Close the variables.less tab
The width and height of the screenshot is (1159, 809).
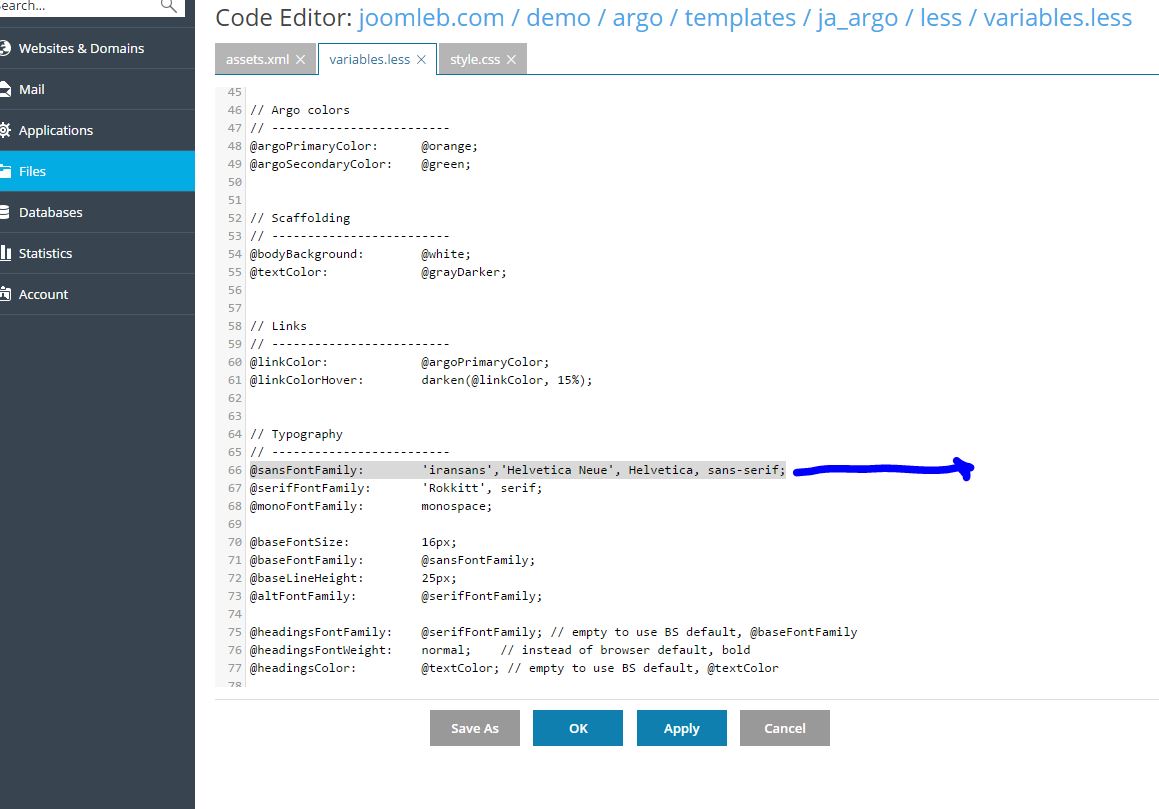click(x=421, y=59)
